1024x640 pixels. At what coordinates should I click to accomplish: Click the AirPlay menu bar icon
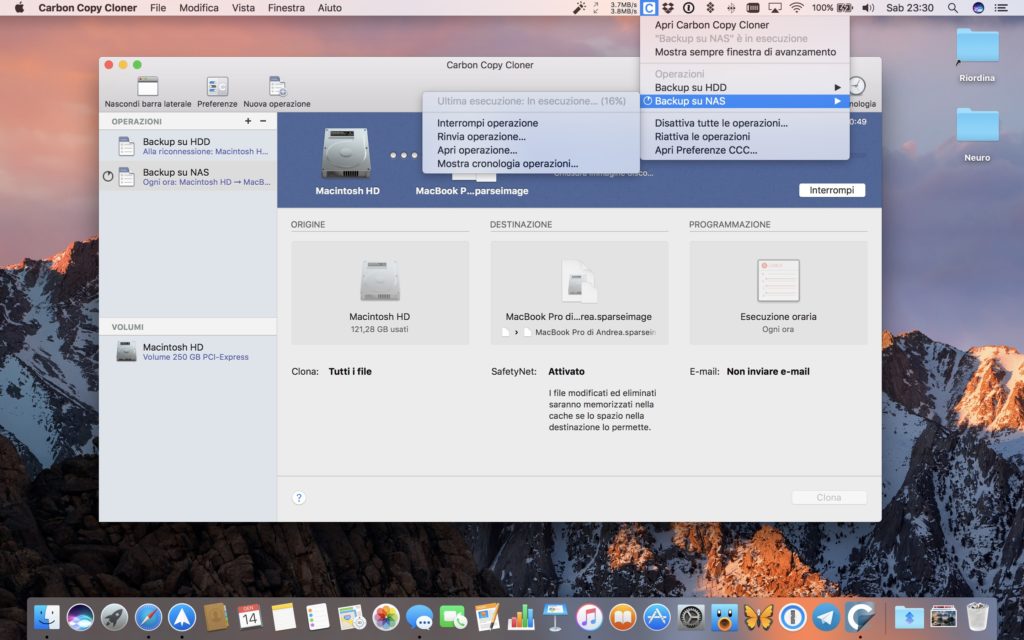[775, 8]
